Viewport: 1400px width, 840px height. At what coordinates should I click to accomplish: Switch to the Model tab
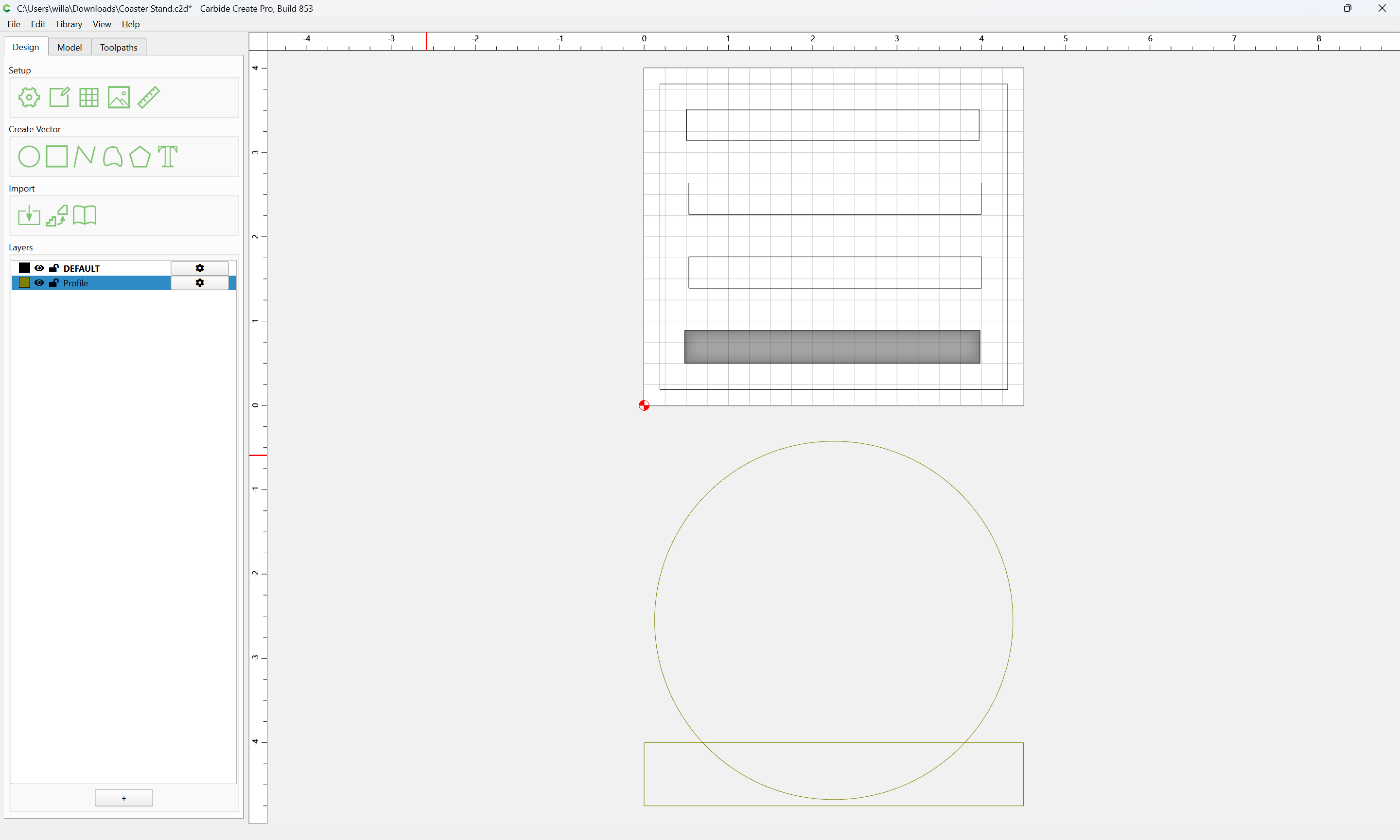70,47
